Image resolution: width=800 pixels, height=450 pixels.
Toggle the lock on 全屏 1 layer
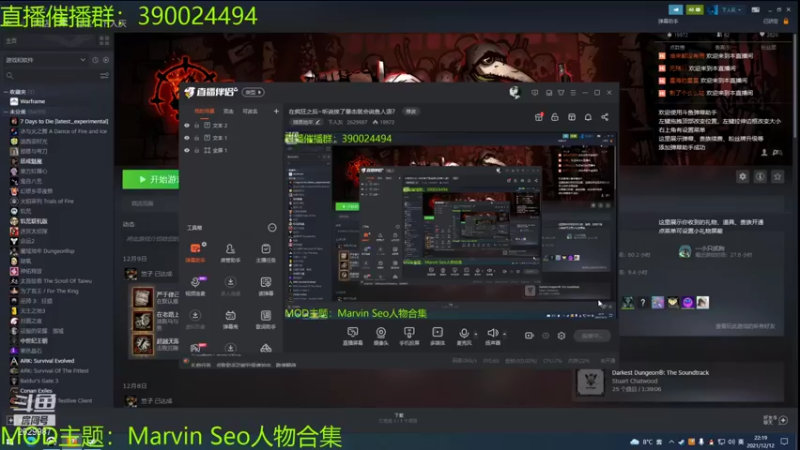pos(196,151)
